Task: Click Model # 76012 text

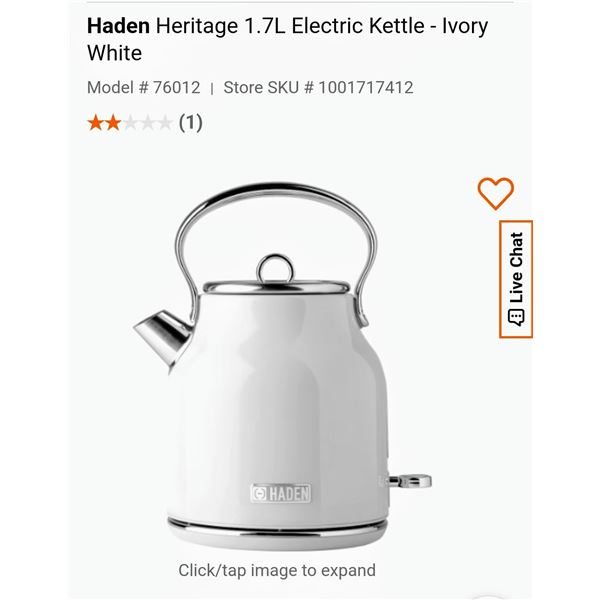Action: pyautogui.click(x=143, y=88)
